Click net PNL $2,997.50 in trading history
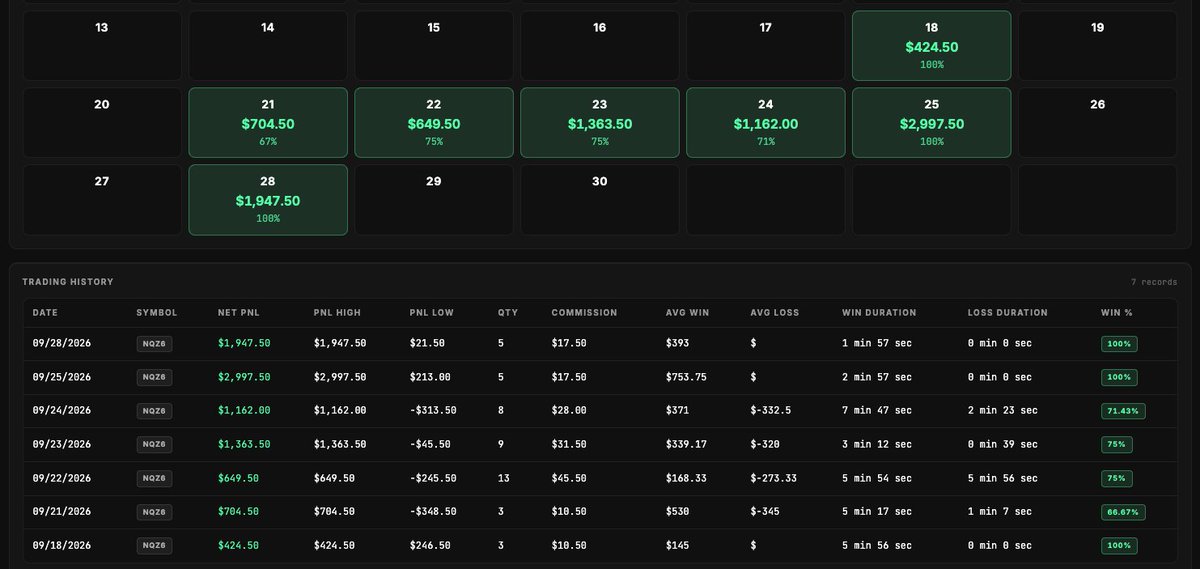 [244, 377]
